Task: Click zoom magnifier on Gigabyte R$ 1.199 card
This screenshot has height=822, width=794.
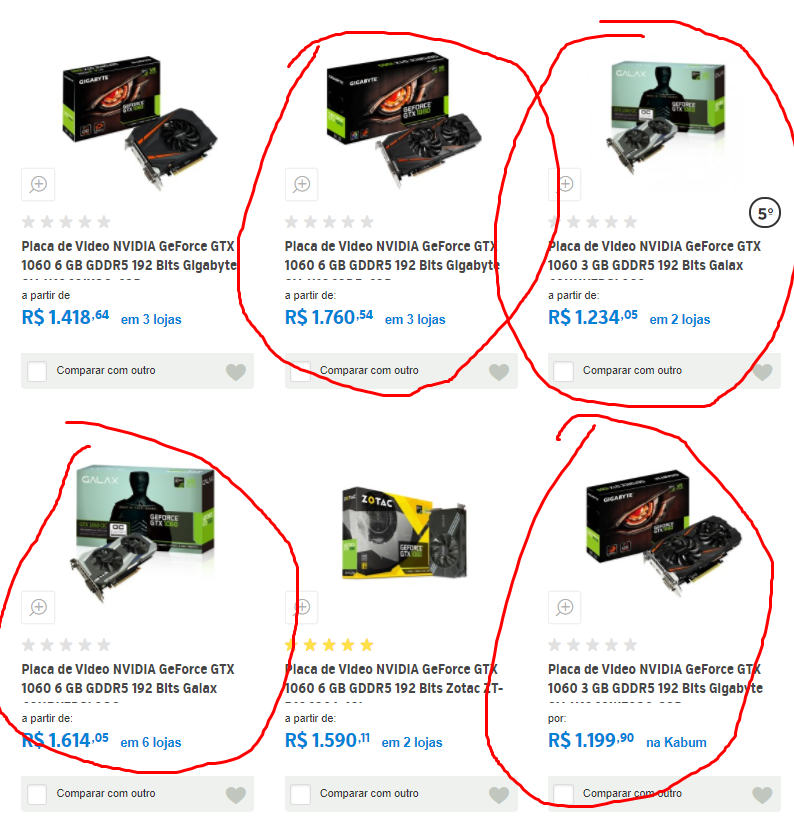Action: click(x=564, y=608)
